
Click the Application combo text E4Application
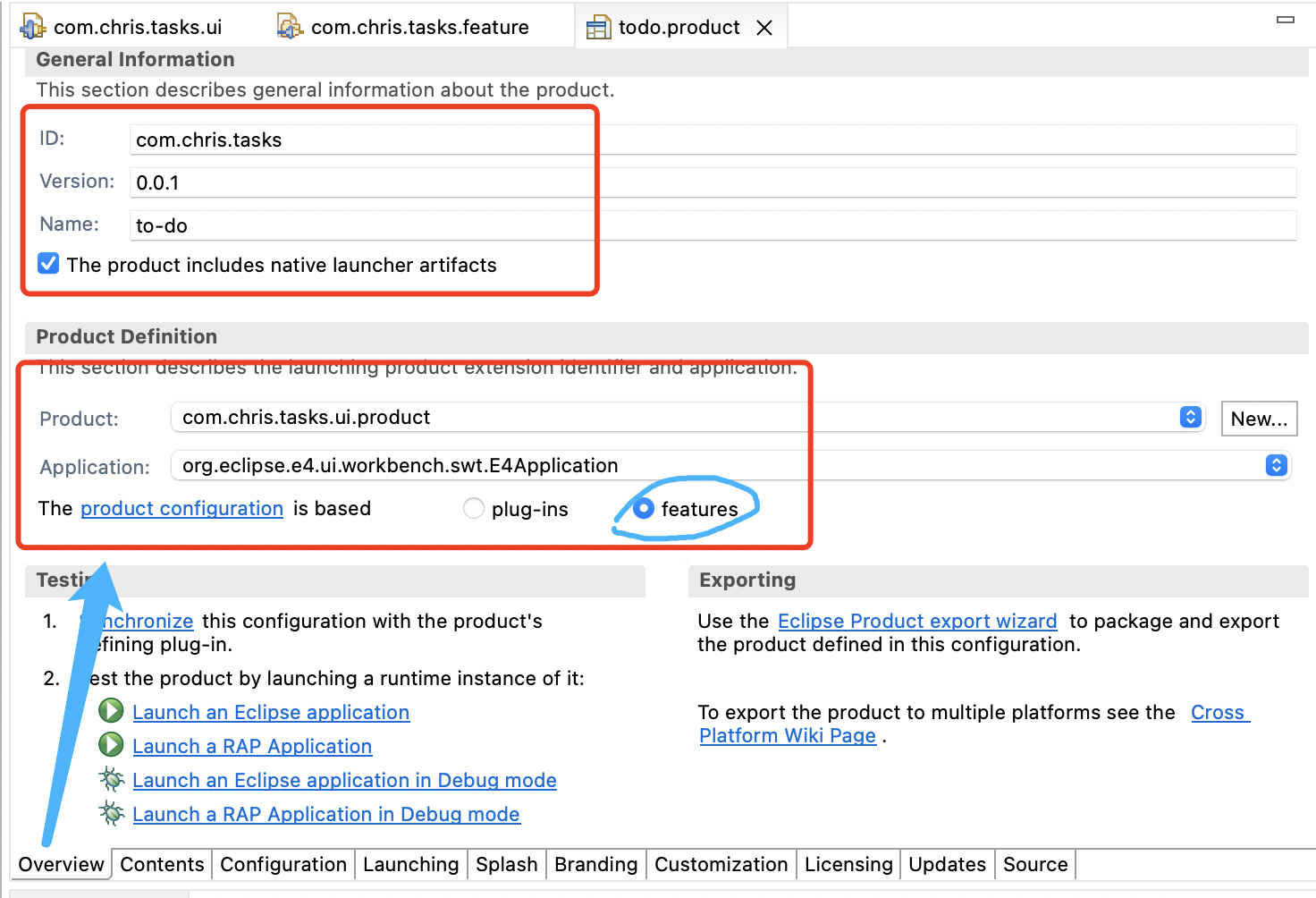[x=400, y=465]
